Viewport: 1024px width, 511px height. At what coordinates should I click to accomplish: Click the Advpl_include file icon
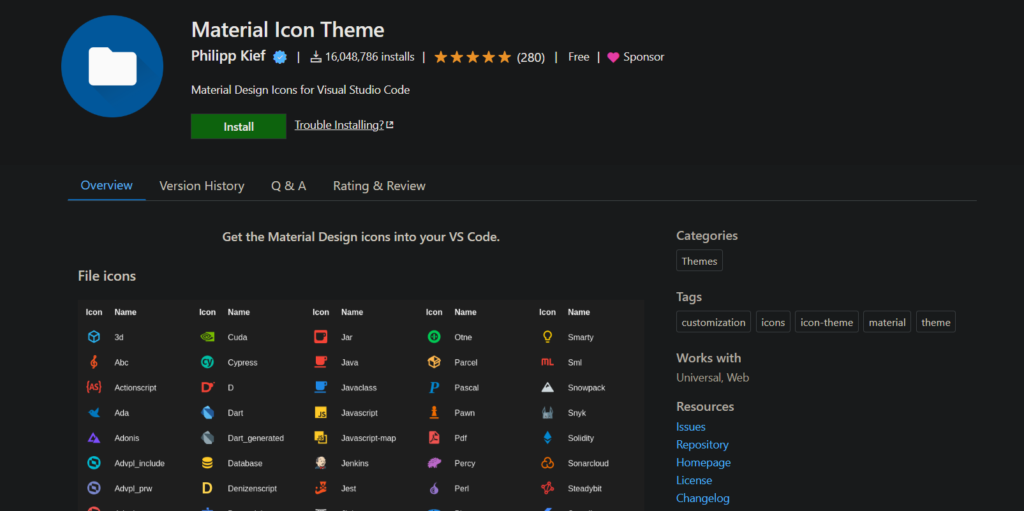point(94,463)
